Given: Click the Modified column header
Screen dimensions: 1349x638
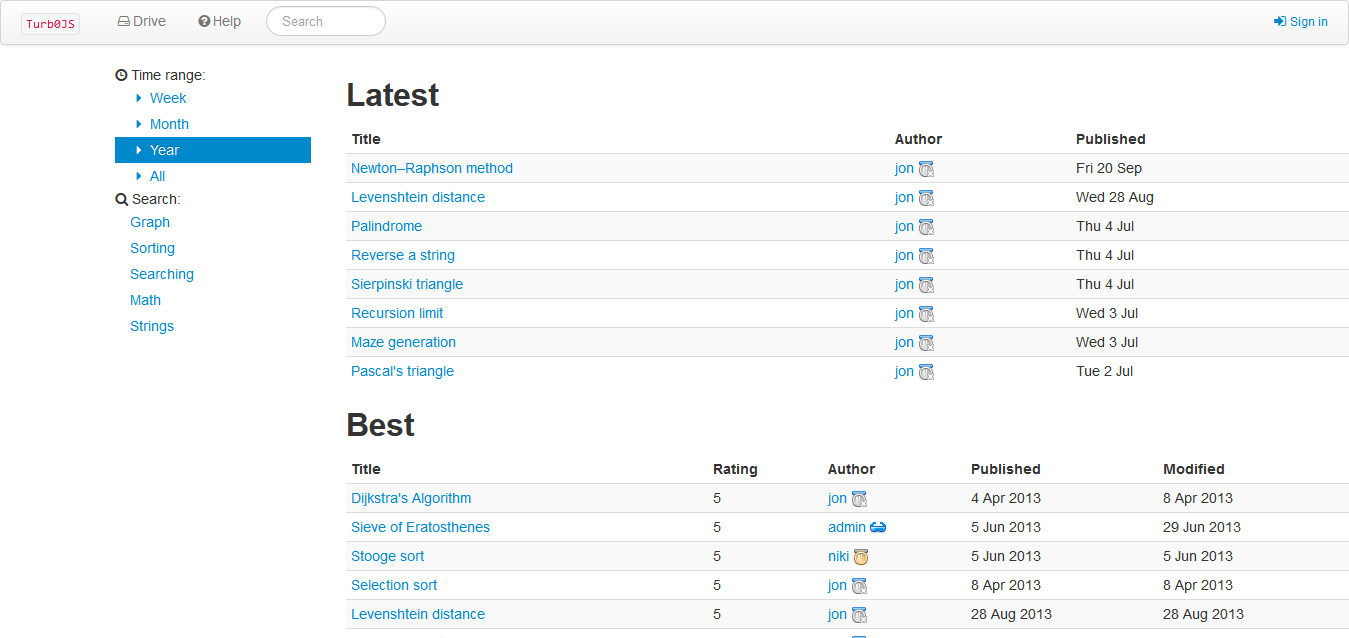Looking at the screenshot, I should coord(1194,469).
